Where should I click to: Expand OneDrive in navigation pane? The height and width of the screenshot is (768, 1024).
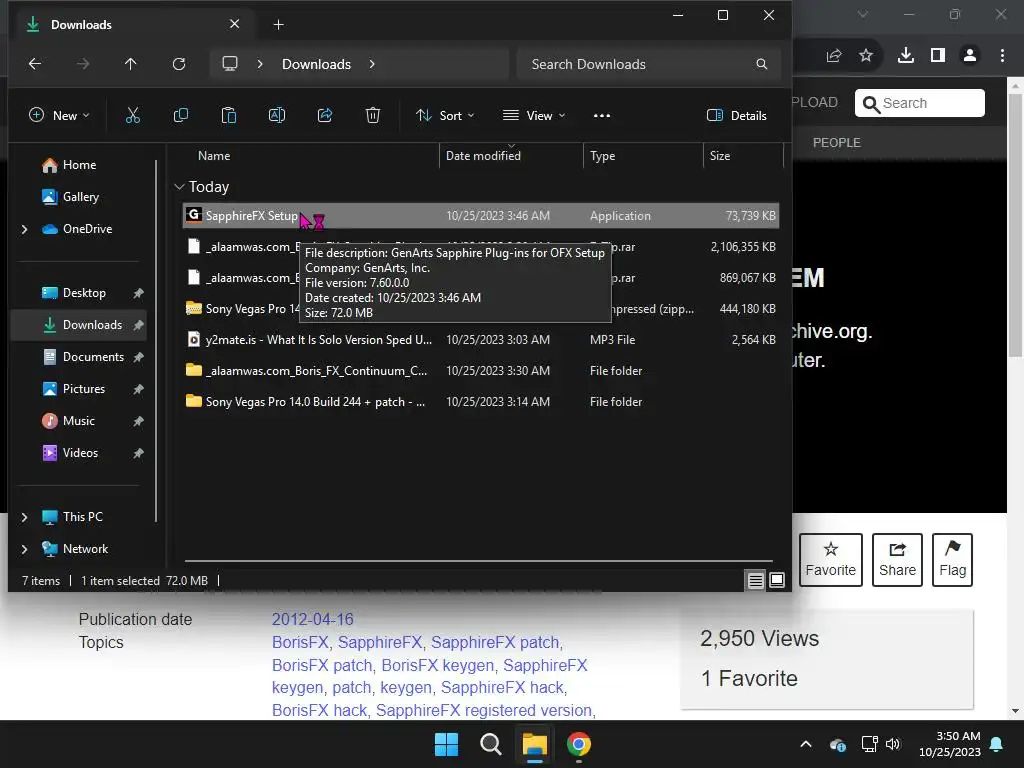click(x=25, y=229)
